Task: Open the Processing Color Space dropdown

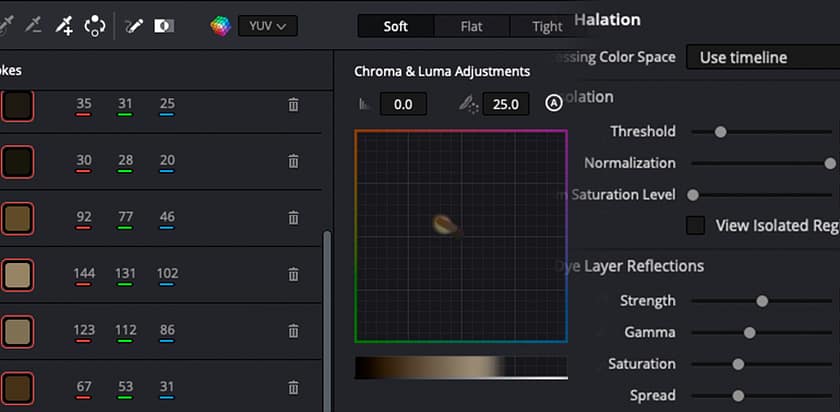Action: point(763,57)
